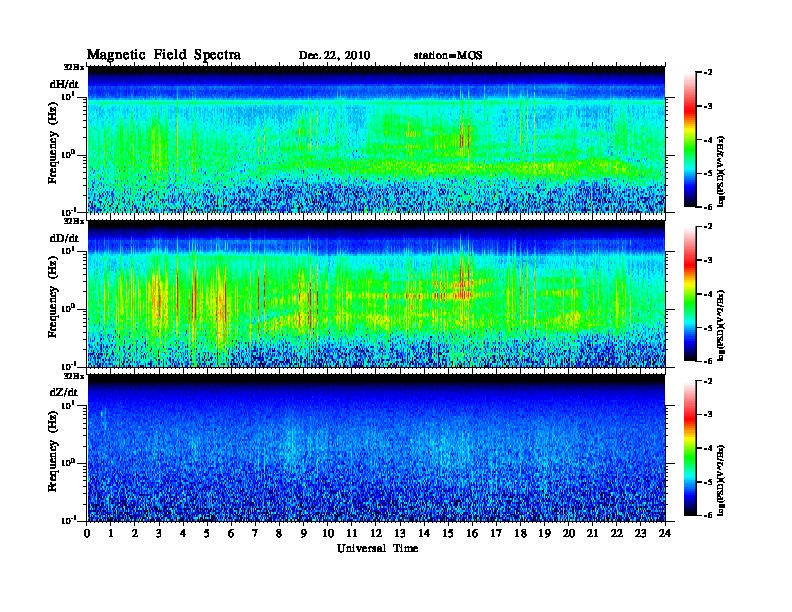Click the log(PSD) units label beside dH/dt color bar
This screenshot has width=792, height=612.
click(x=721, y=171)
